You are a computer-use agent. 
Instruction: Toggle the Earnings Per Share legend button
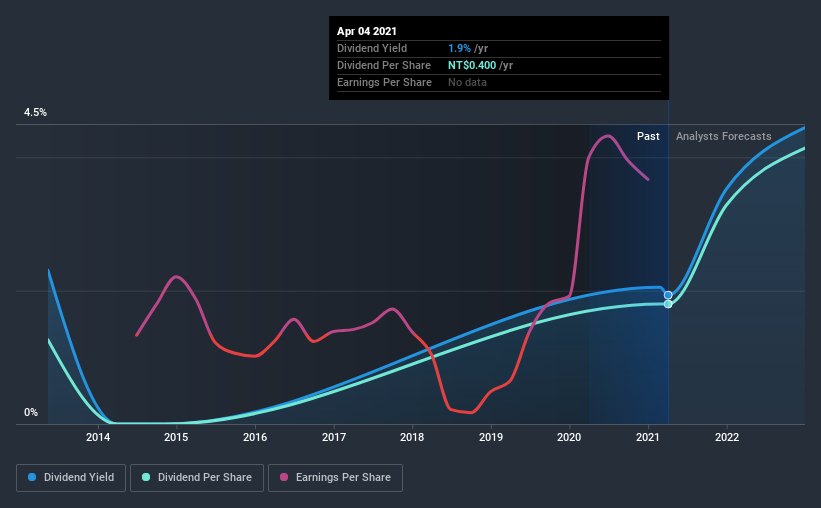[335, 478]
